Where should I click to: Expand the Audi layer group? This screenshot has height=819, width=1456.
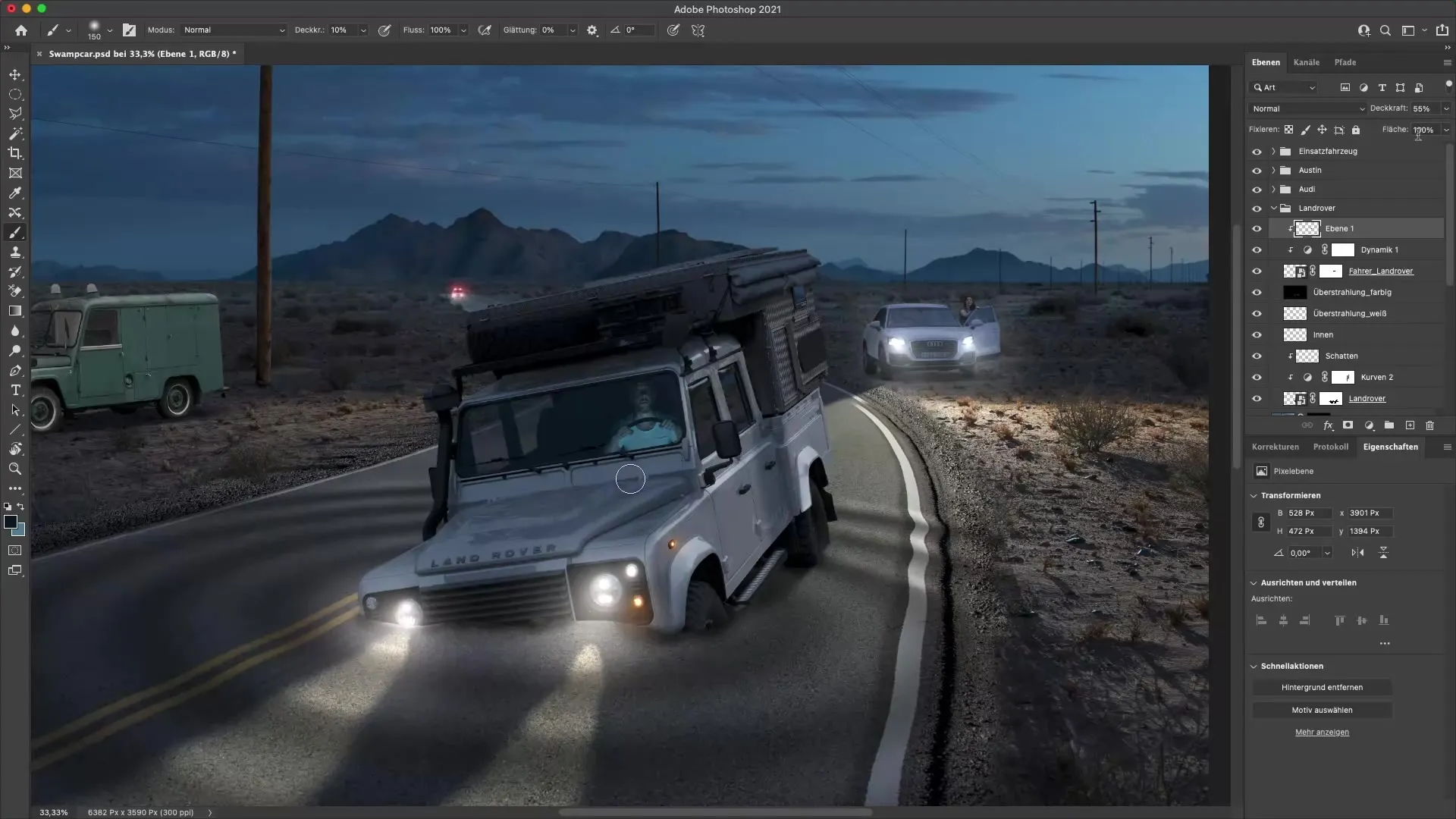1273,190
